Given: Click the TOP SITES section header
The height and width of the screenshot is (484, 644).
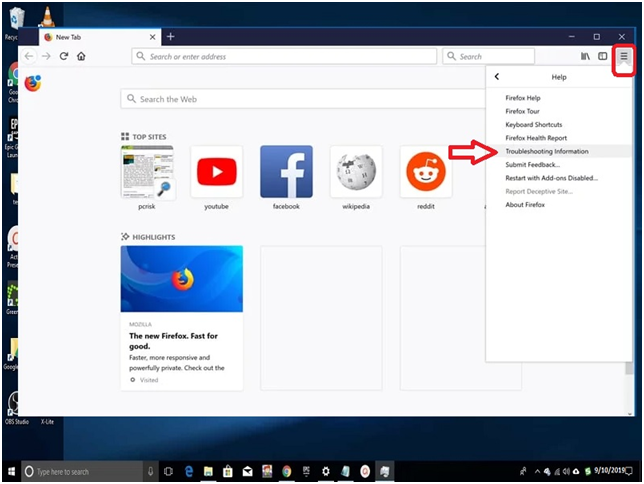Looking at the screenshot, I should 144,137.
